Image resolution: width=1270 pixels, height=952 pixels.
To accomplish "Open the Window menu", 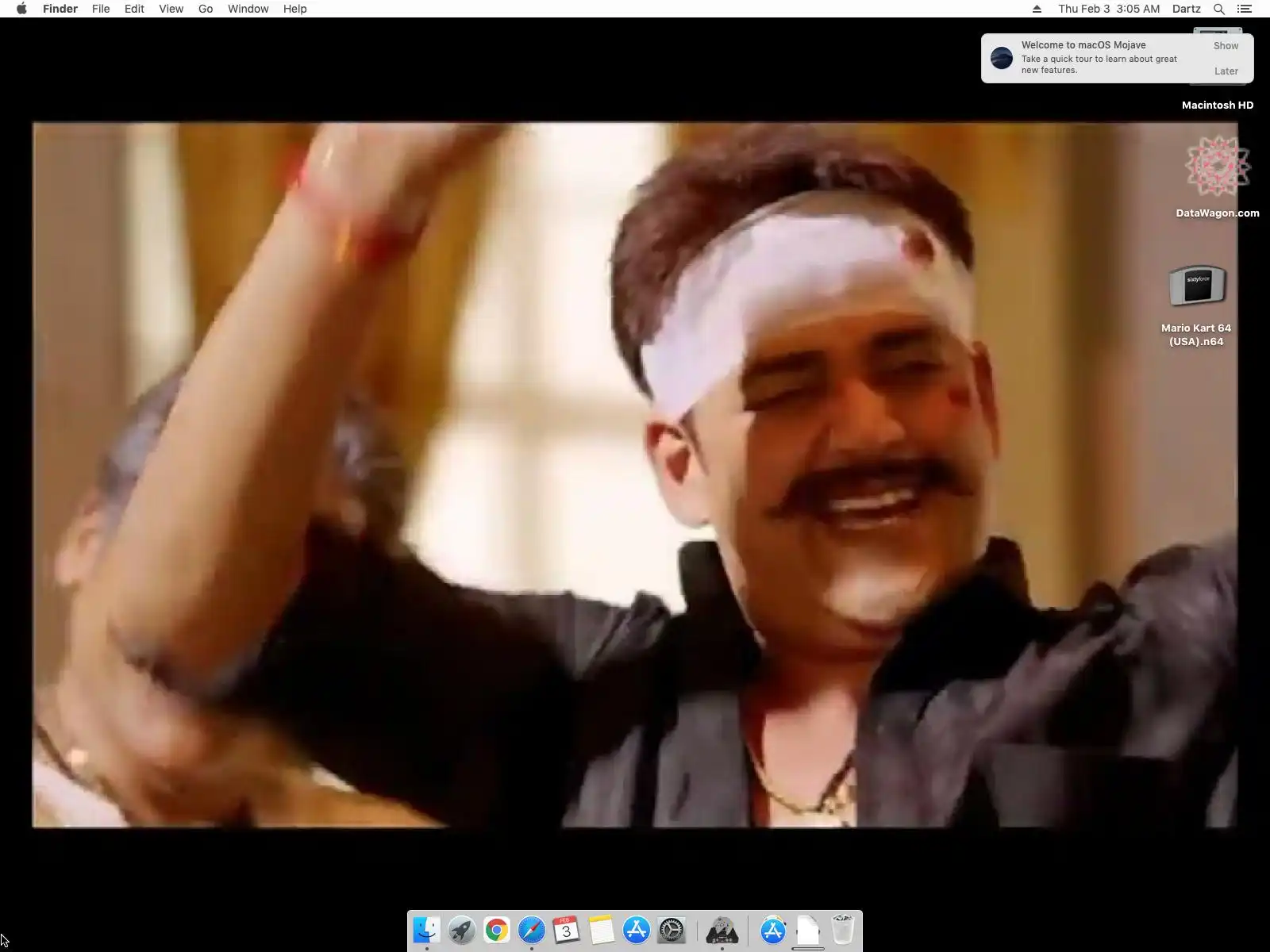I will coord(248,9).
